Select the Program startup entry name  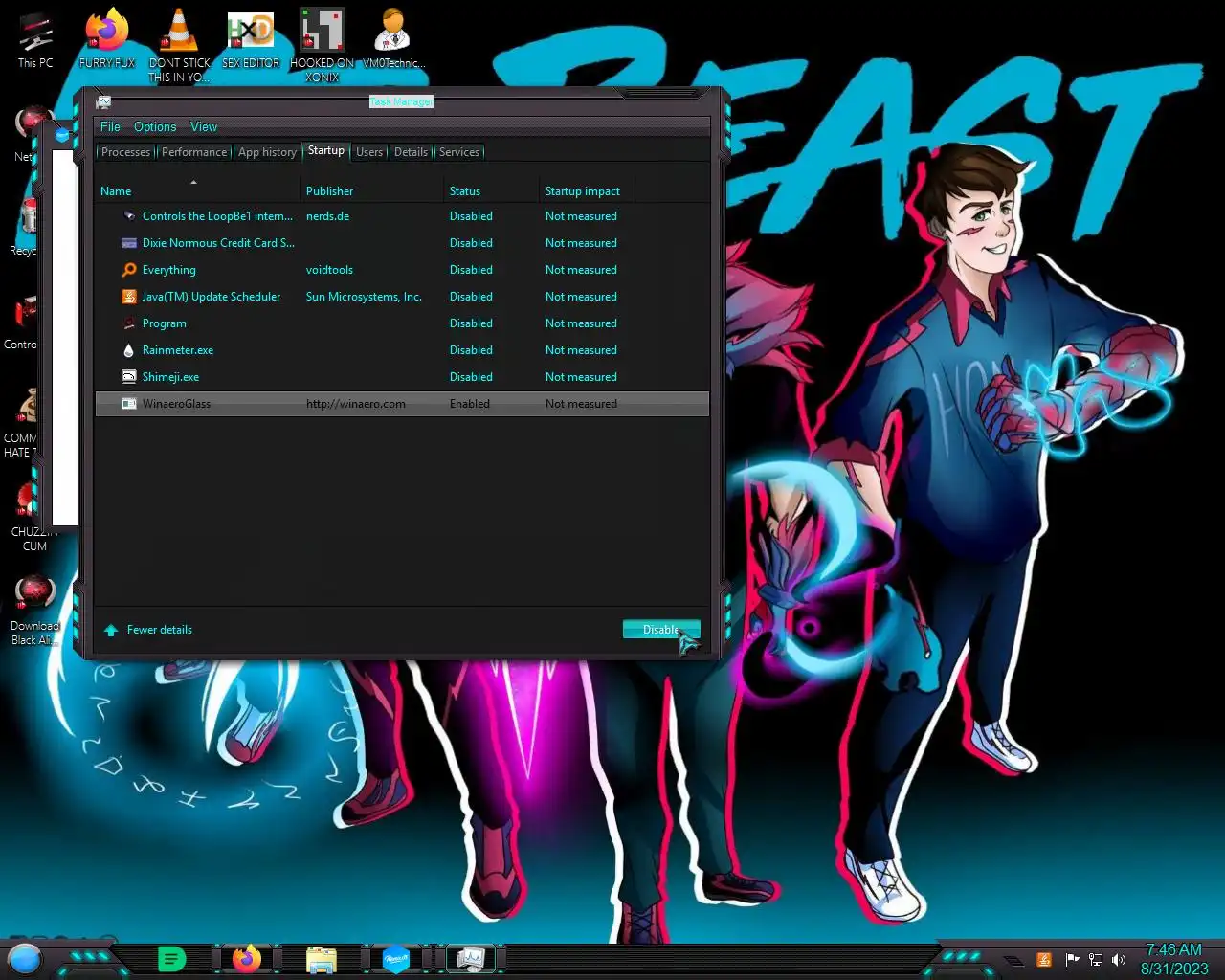click(x=165, y=323)
